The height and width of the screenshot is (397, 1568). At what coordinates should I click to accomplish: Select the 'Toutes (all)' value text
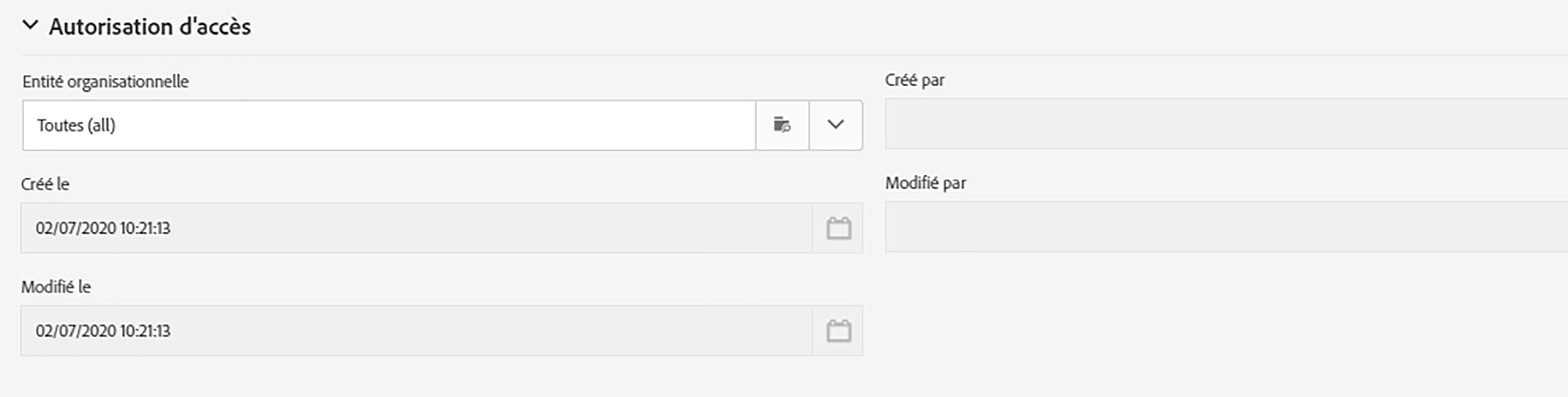pyautogui.click(x=76, y=125)
